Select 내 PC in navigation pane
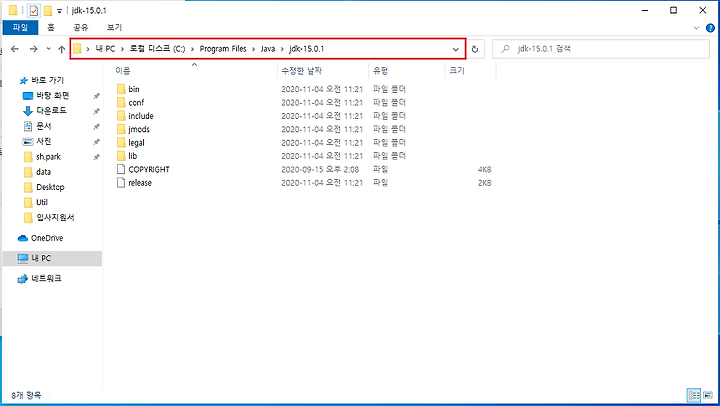The image size is (720, 406). pos(52,258)
